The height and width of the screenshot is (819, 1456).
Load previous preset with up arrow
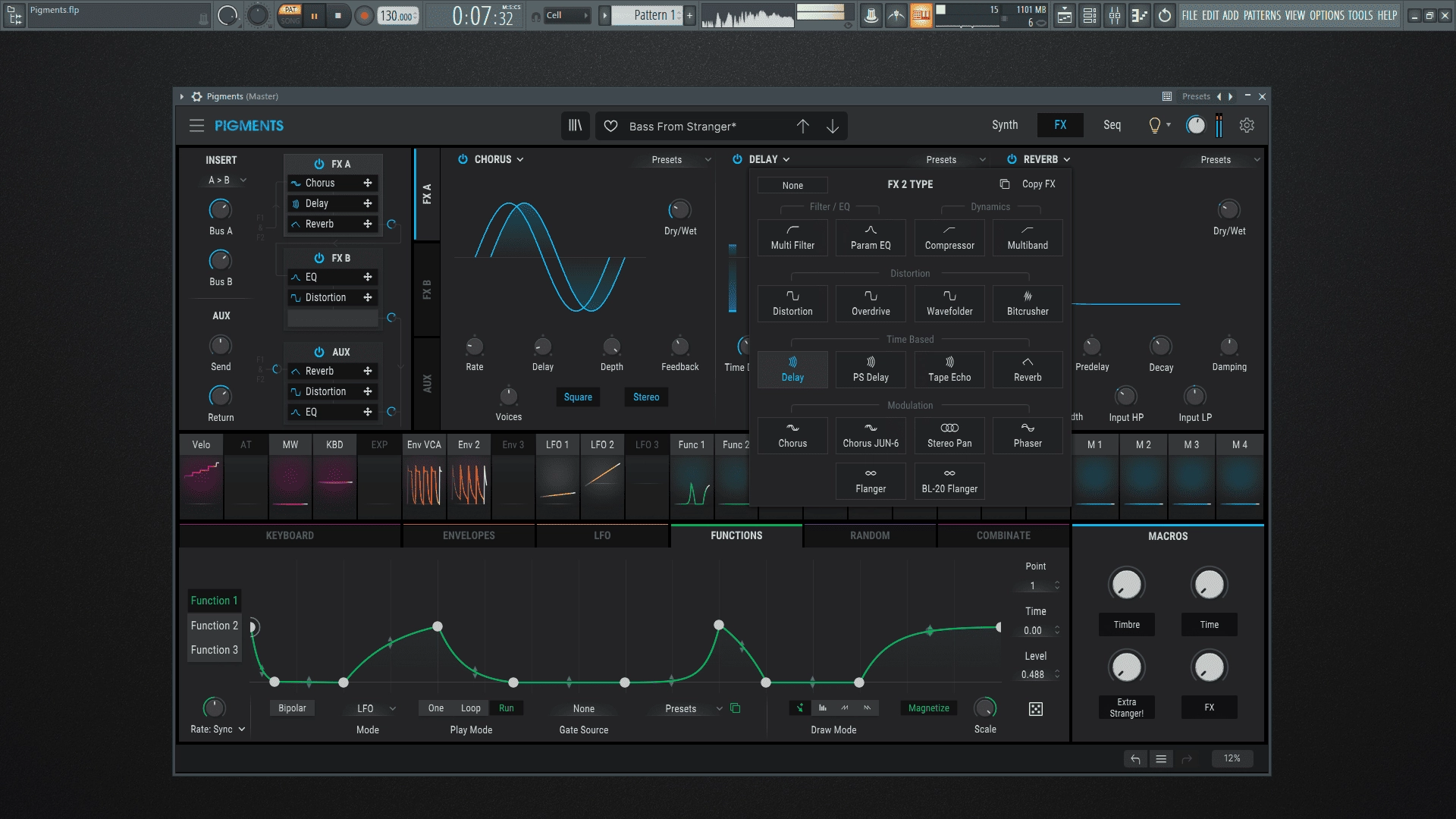[802, 127]
